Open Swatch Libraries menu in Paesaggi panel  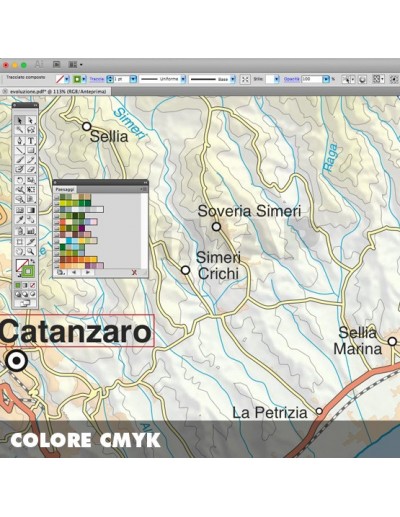[x=60, y=272]
